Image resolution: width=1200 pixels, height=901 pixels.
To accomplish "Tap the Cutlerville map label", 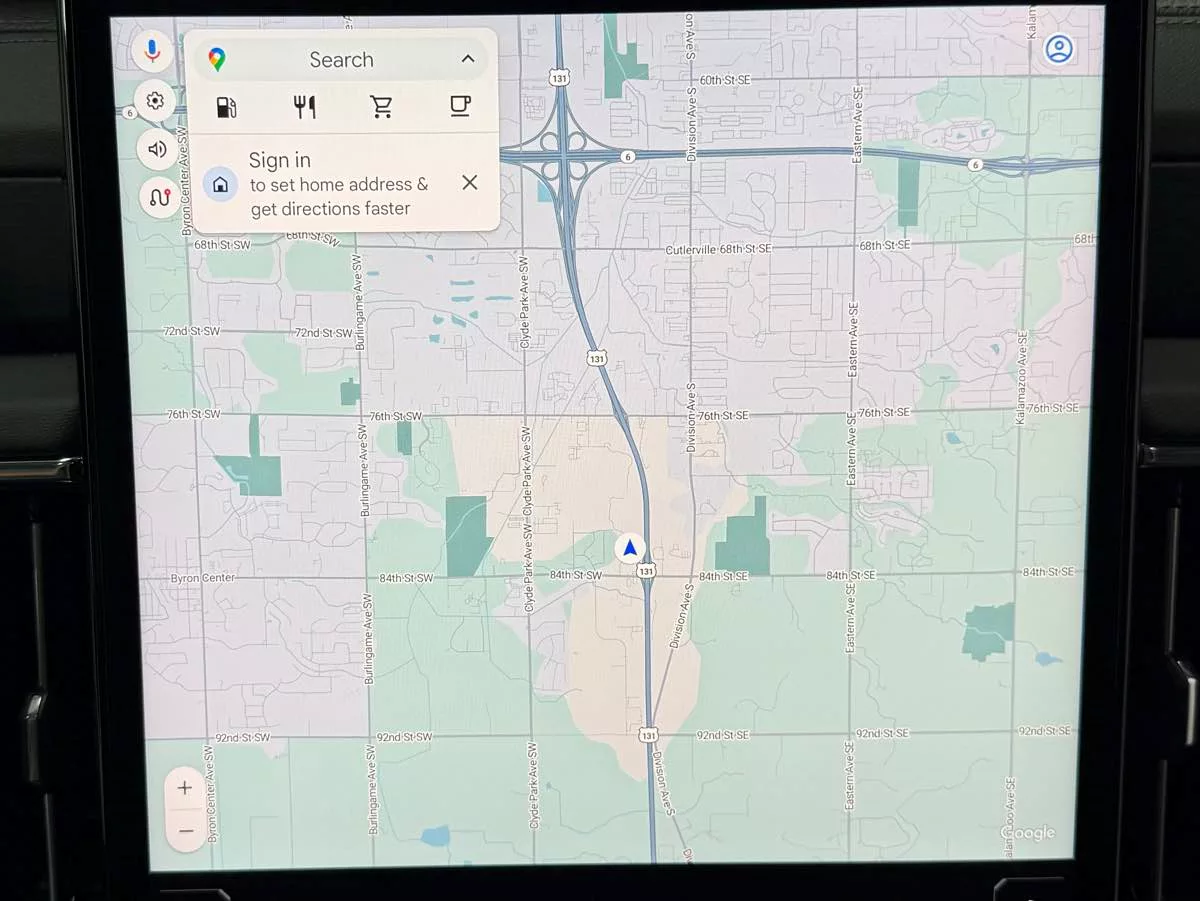I will click(690, 248).
